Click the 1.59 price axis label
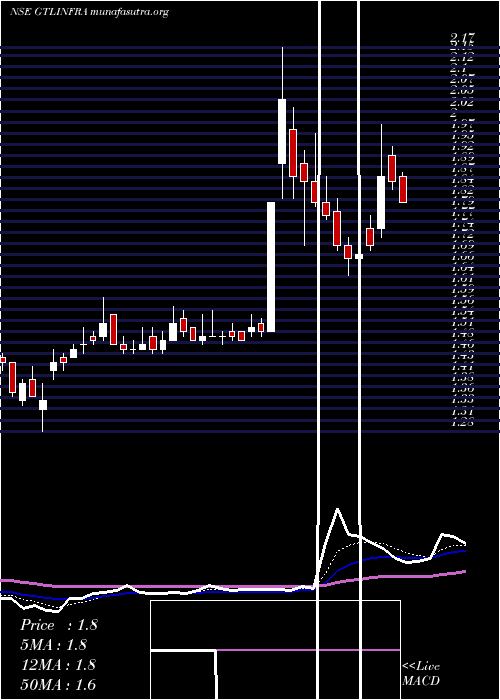 [462, 290]
